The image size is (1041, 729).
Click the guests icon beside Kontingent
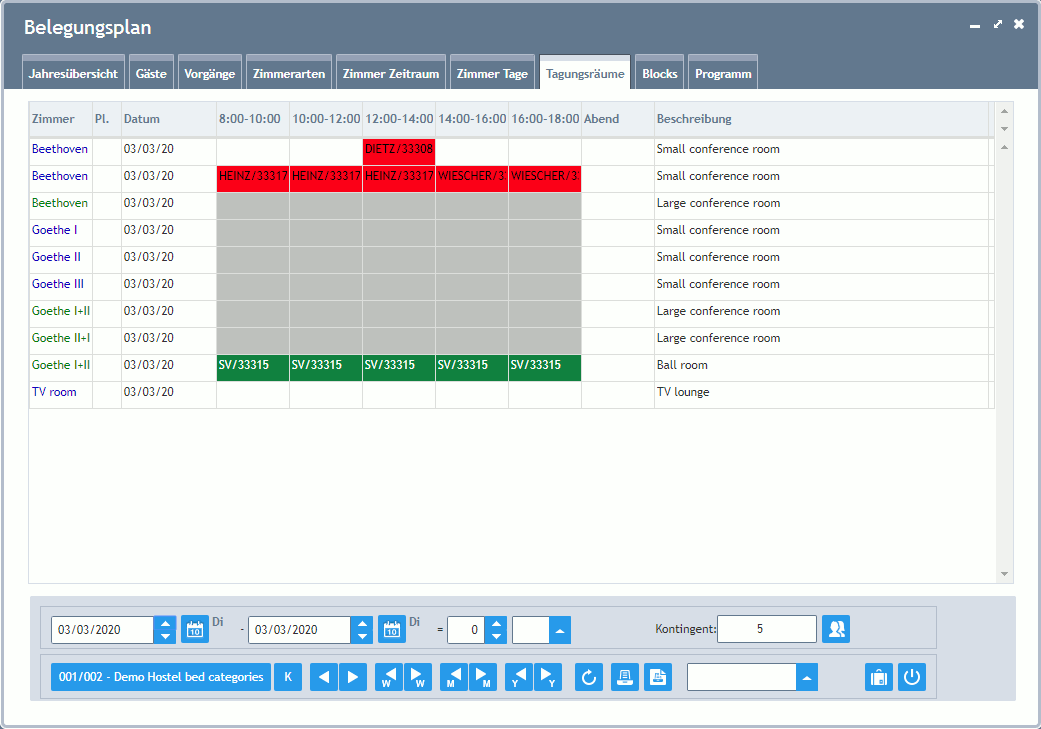[836, 629]
